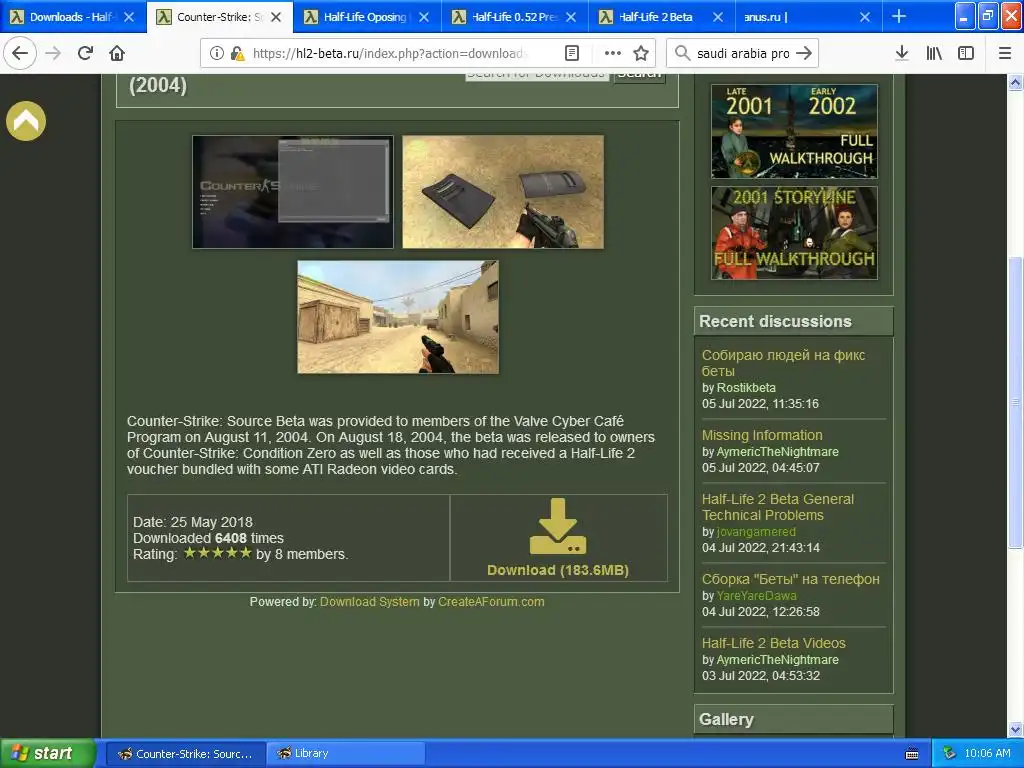Click the search magnifier icon
This screenshot has width=1024, height=768.
click(x=682, y=53)
